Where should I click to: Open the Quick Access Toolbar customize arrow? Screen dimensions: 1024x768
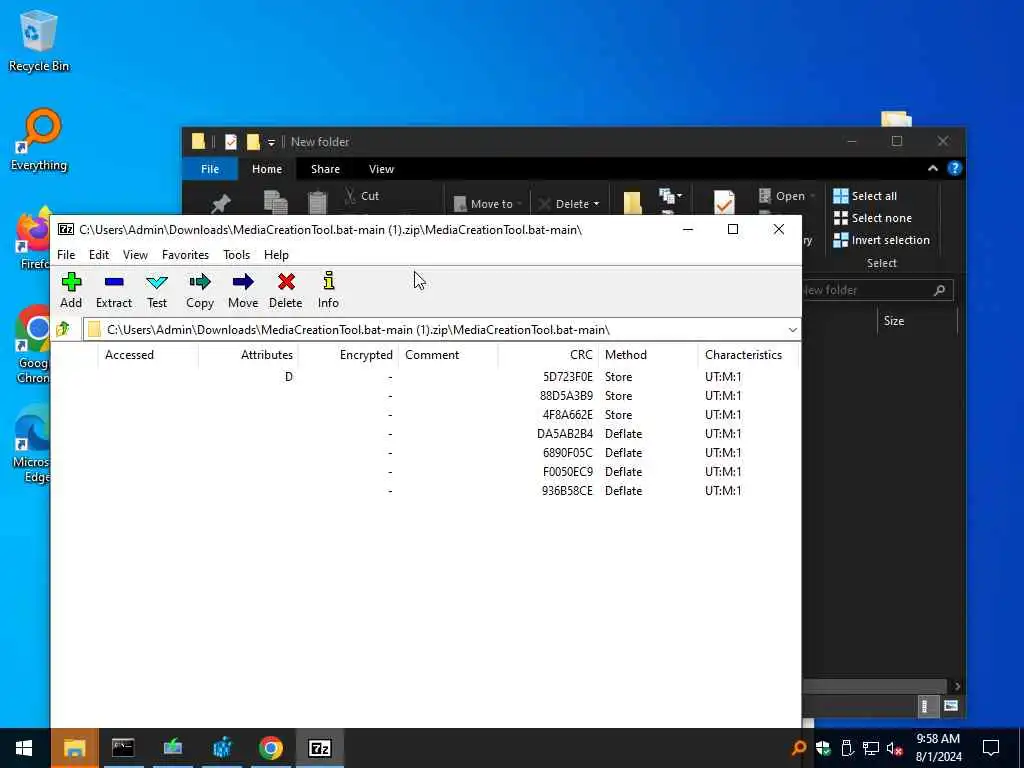tap(271, 142)
